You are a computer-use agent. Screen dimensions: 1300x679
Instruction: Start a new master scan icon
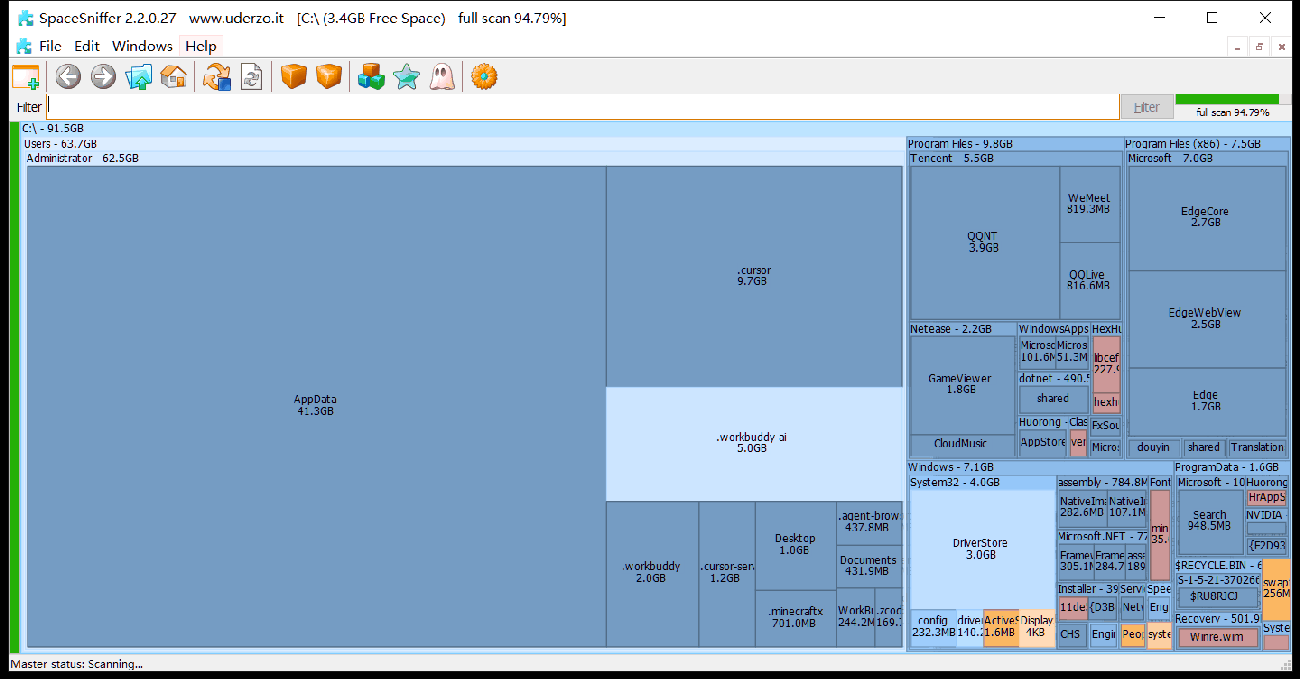coord(217,77)
